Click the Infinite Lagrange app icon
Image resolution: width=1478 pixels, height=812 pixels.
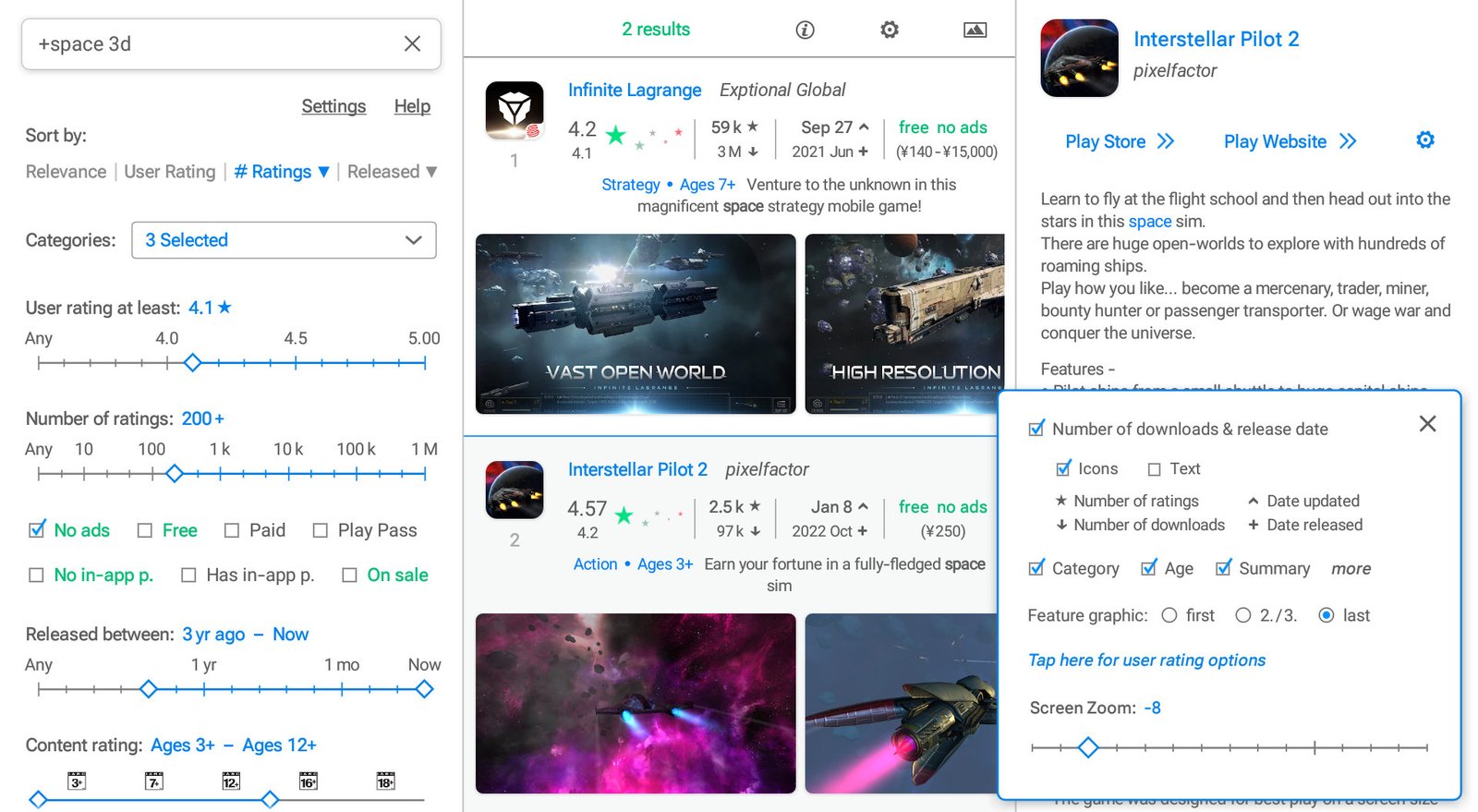point(515,111)
